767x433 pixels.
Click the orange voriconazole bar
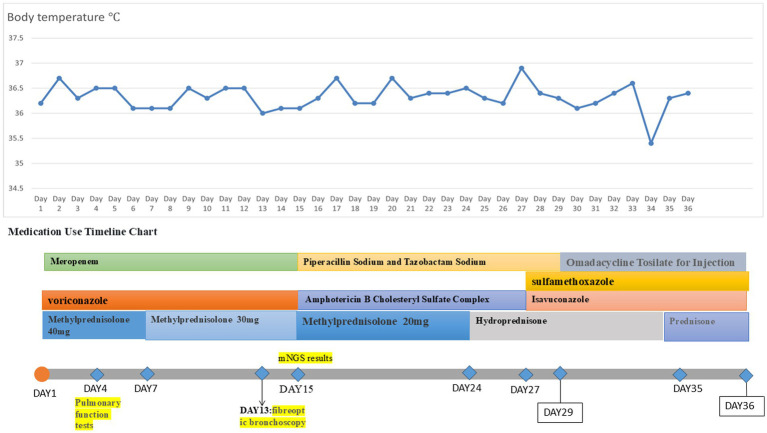pyautogui.click(x=170, y=300)
